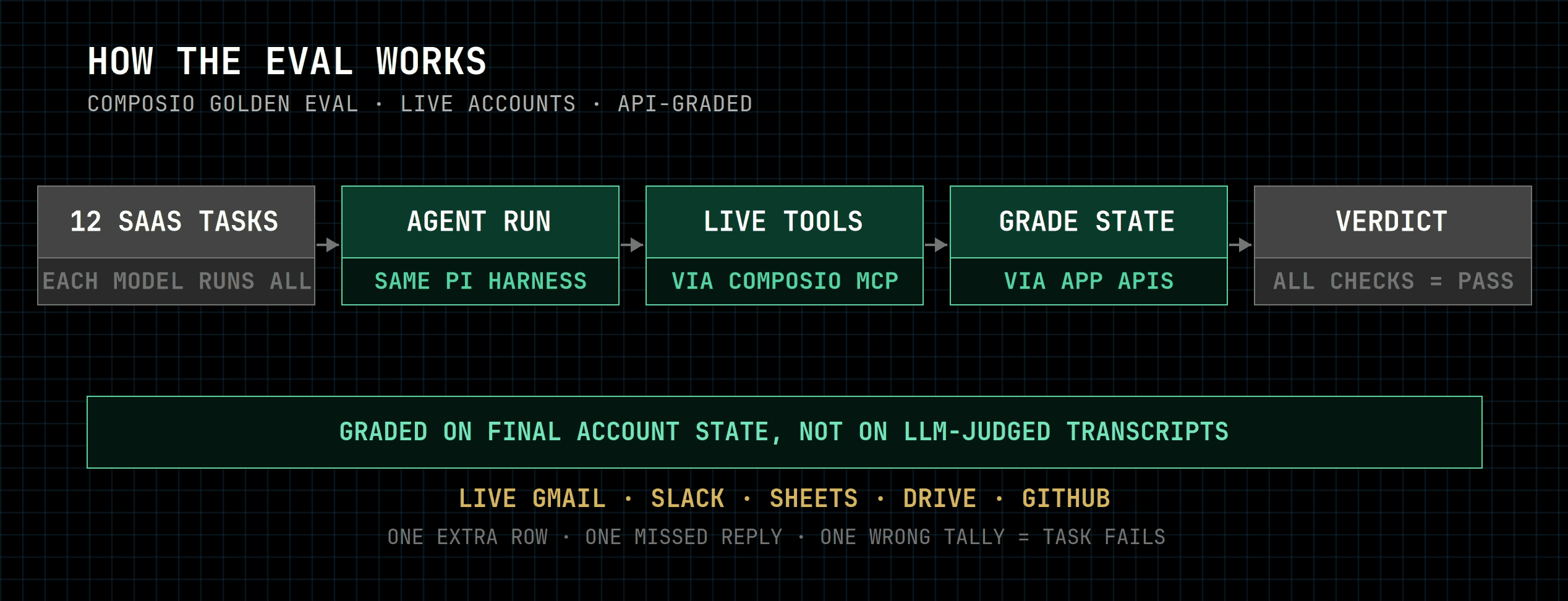Click the DRIVE text

pos(940,498)
